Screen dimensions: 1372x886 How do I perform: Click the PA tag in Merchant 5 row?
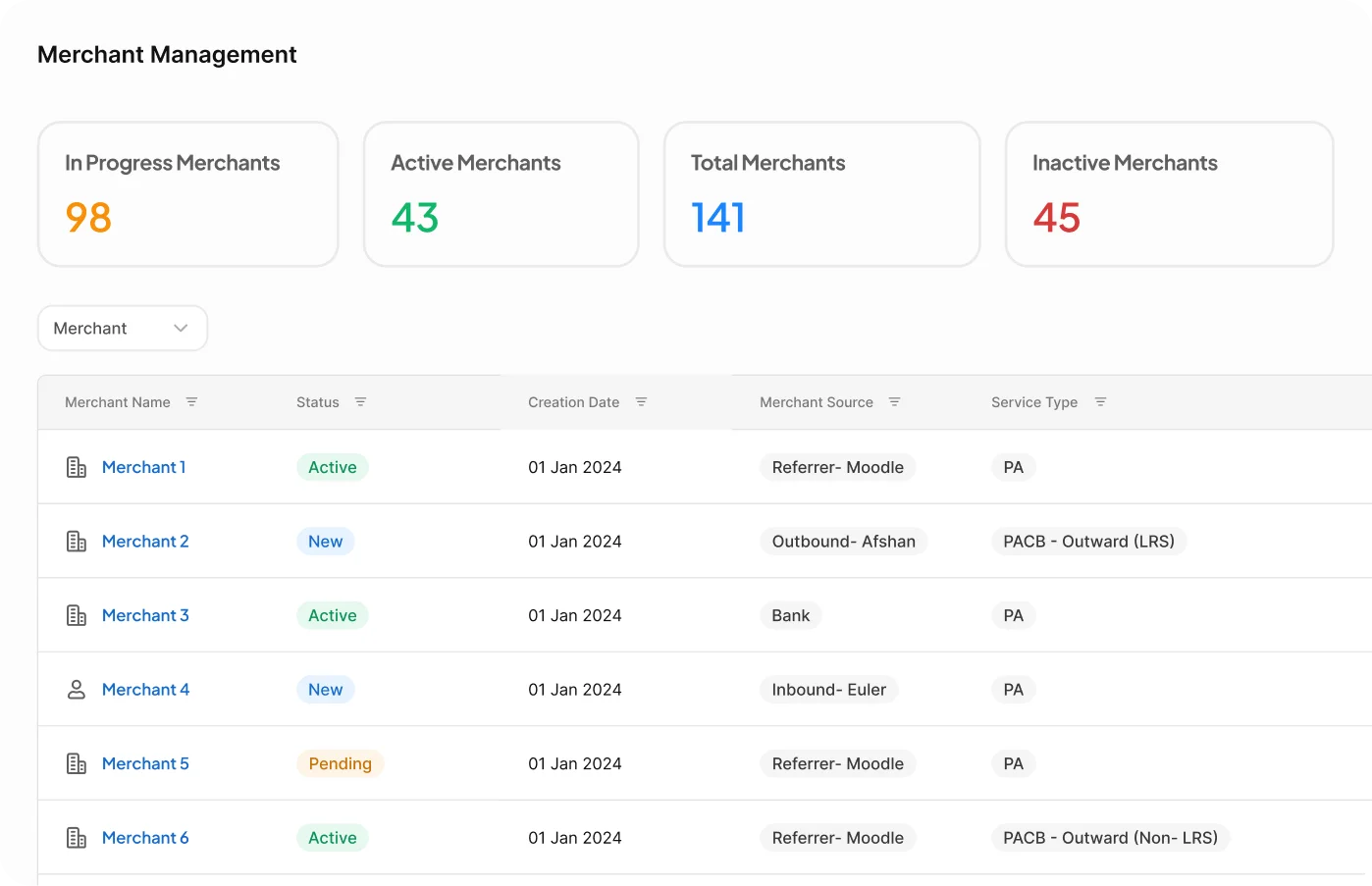[x=1014, y=763]
